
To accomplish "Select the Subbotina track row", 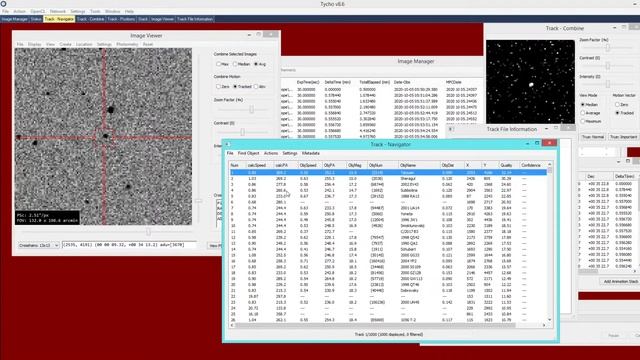I will click(388, 190).
